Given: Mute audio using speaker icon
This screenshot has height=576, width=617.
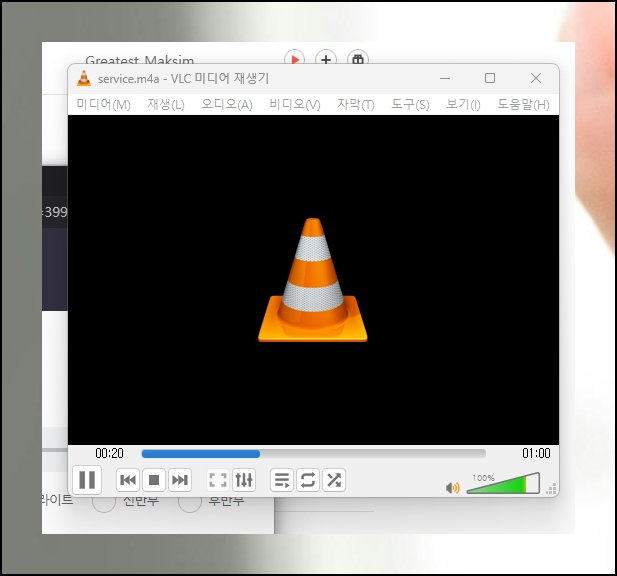Looking at the screenshot, I should click(x=453, y=488).
